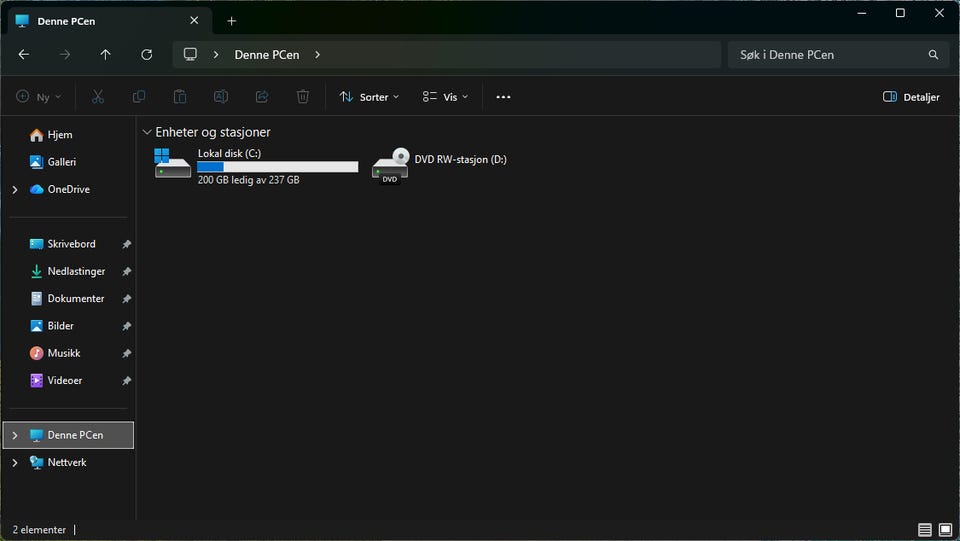Screen dimensions: 960x541
Task: Open the Vis view options dropdown
Action: point(445,97)
